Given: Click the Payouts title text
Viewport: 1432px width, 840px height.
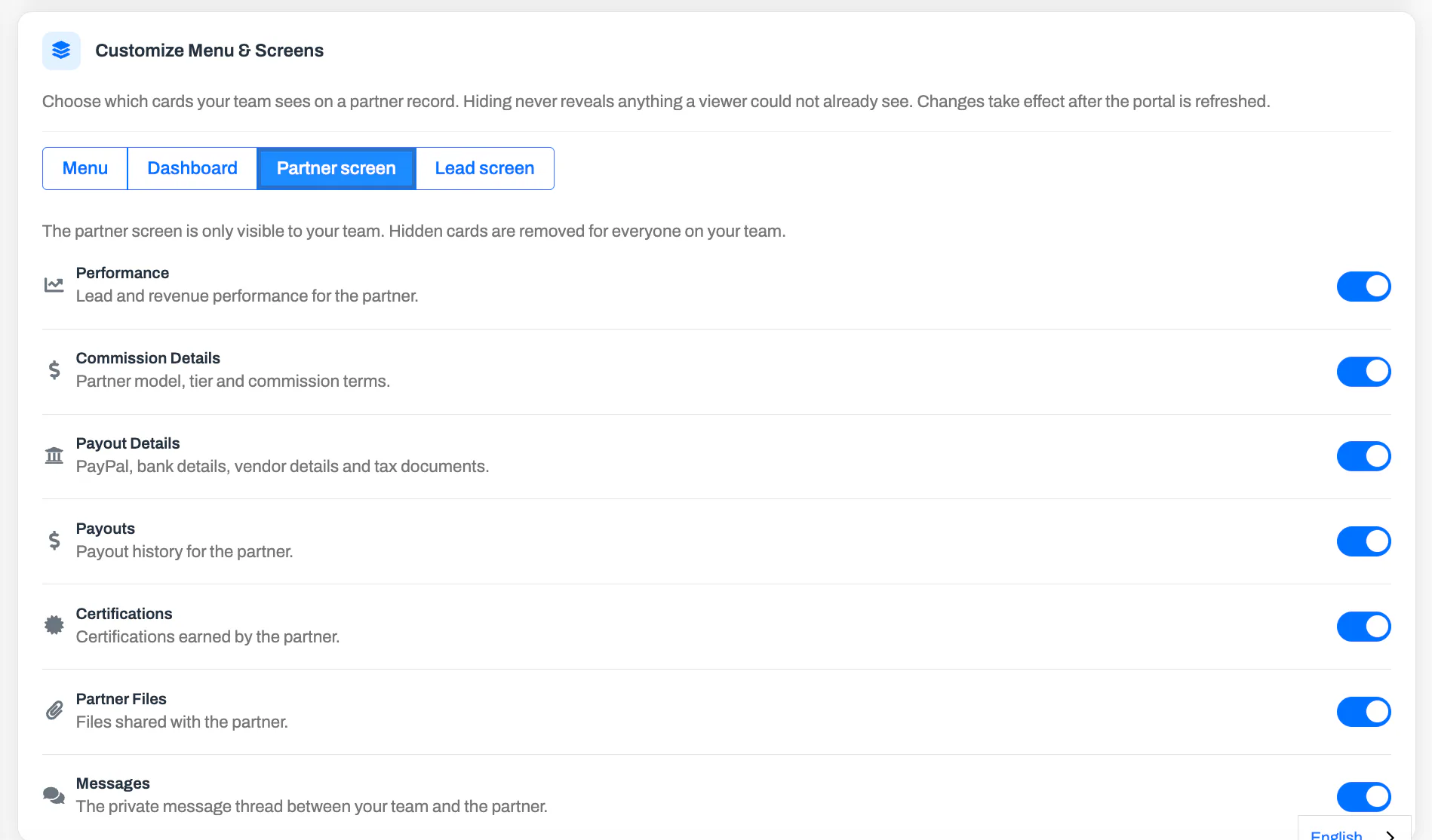Looking at the screenshot, I should click(105, 529).
